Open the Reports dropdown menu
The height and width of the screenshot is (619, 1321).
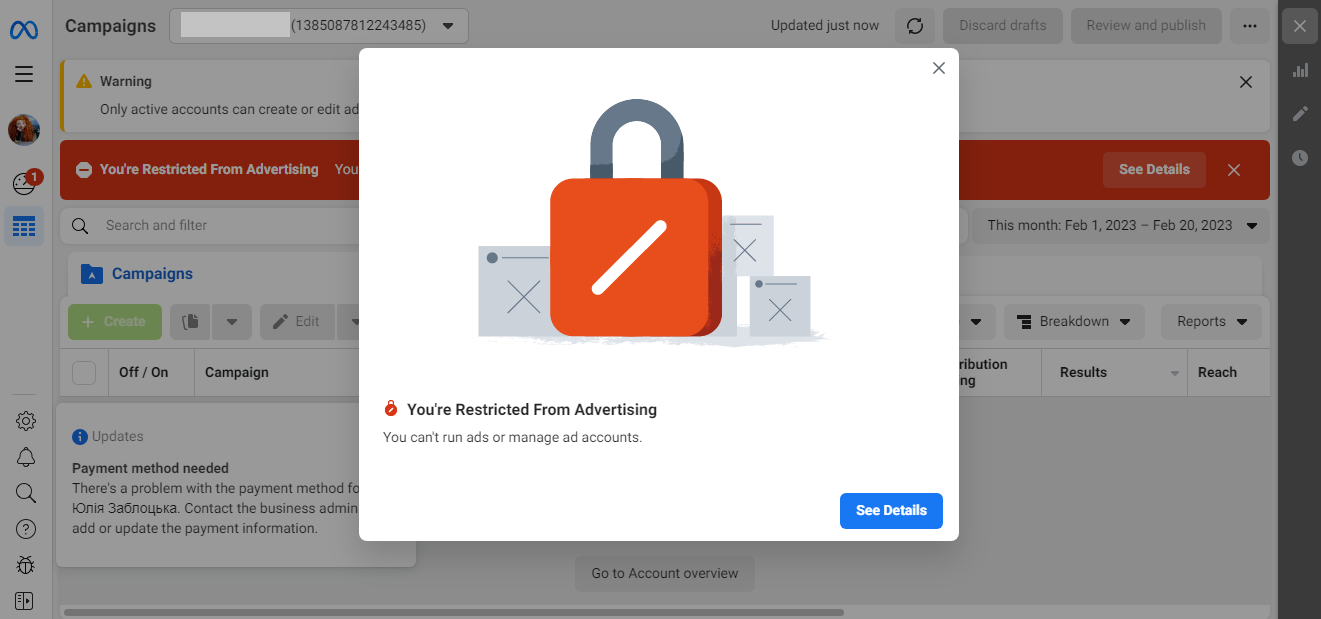click(x=1211, y=322)
